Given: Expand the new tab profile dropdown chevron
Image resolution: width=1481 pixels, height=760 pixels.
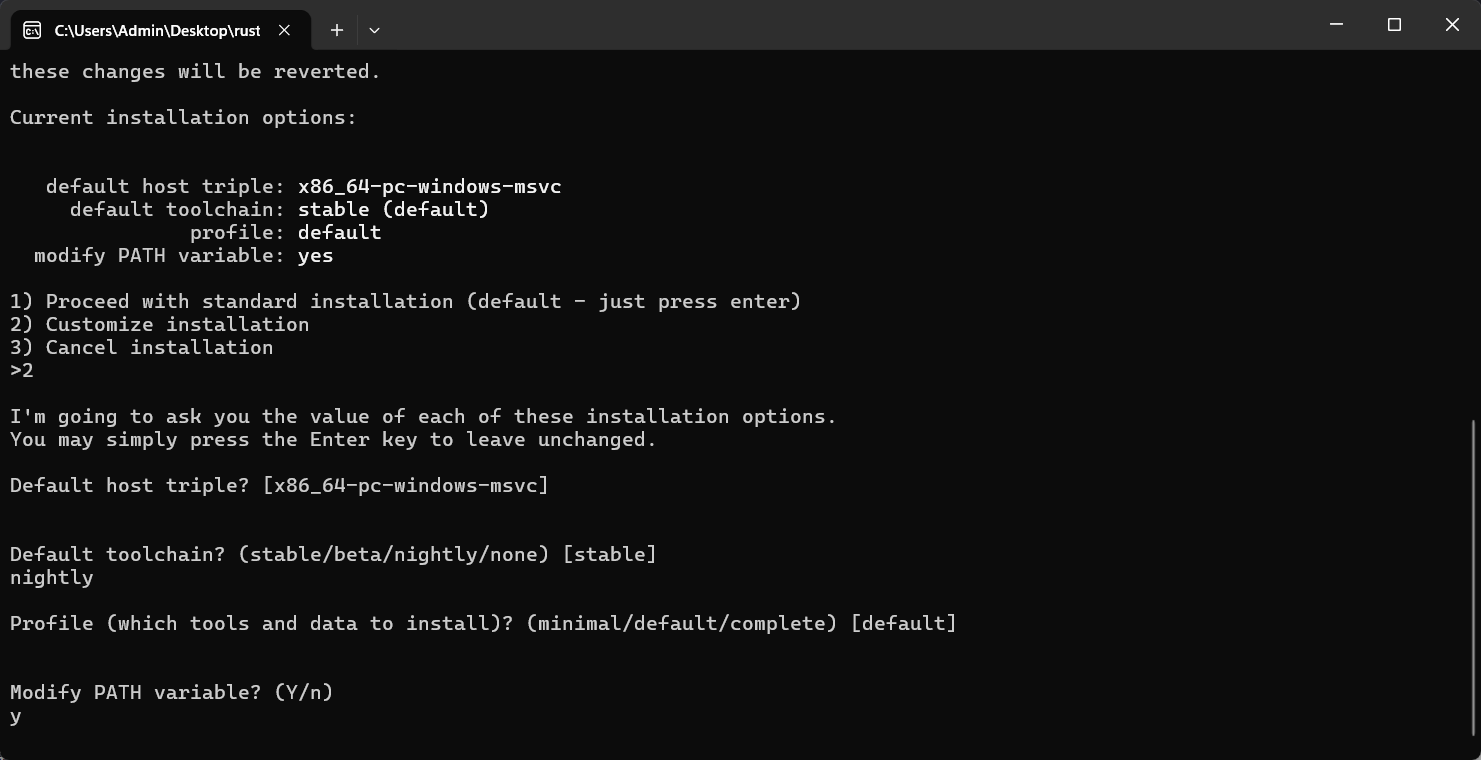Looking at the screenshot, I should pyautogui.click(x=374, y=30).
